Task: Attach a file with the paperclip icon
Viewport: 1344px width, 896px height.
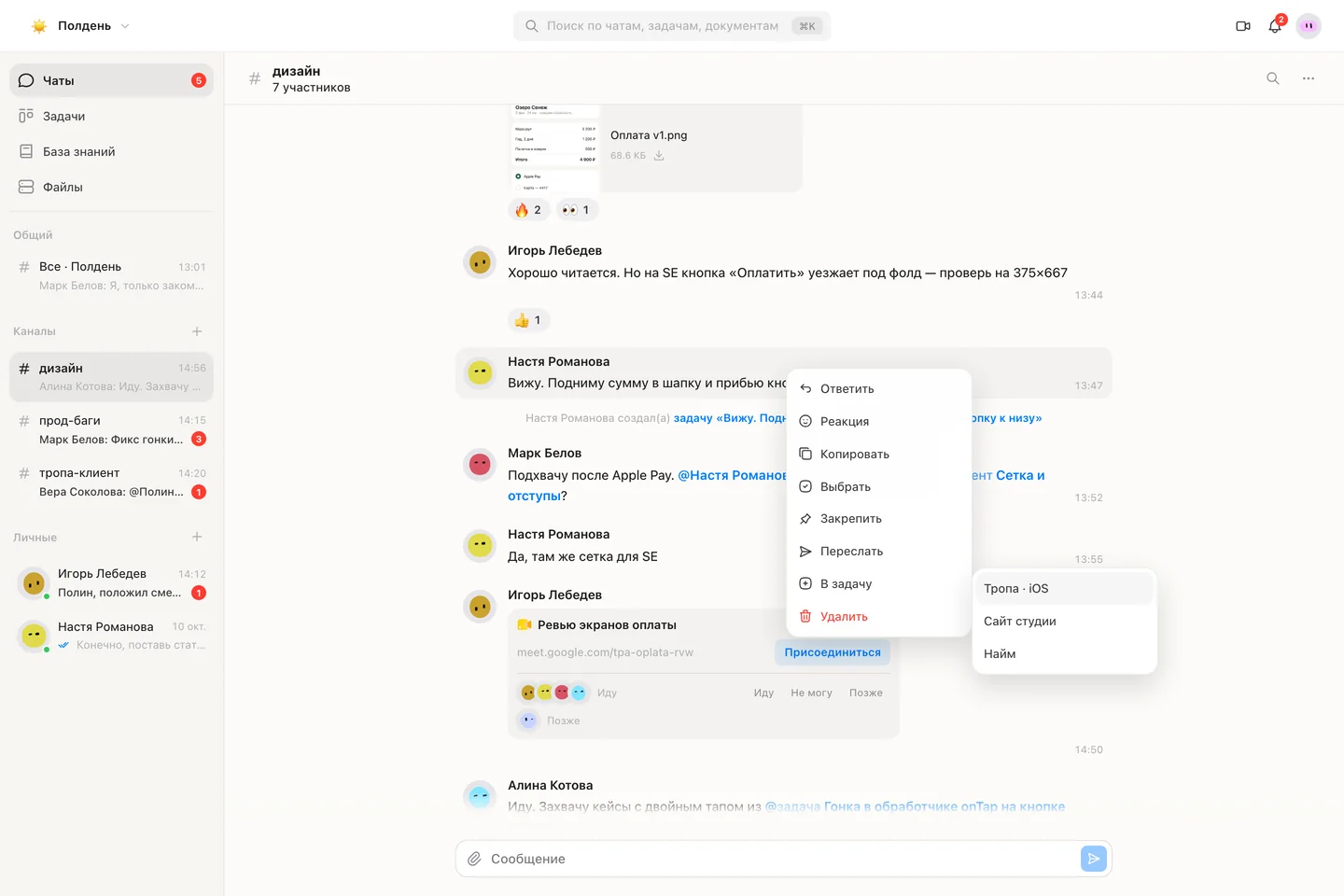Action: click(x=474, y=859)
